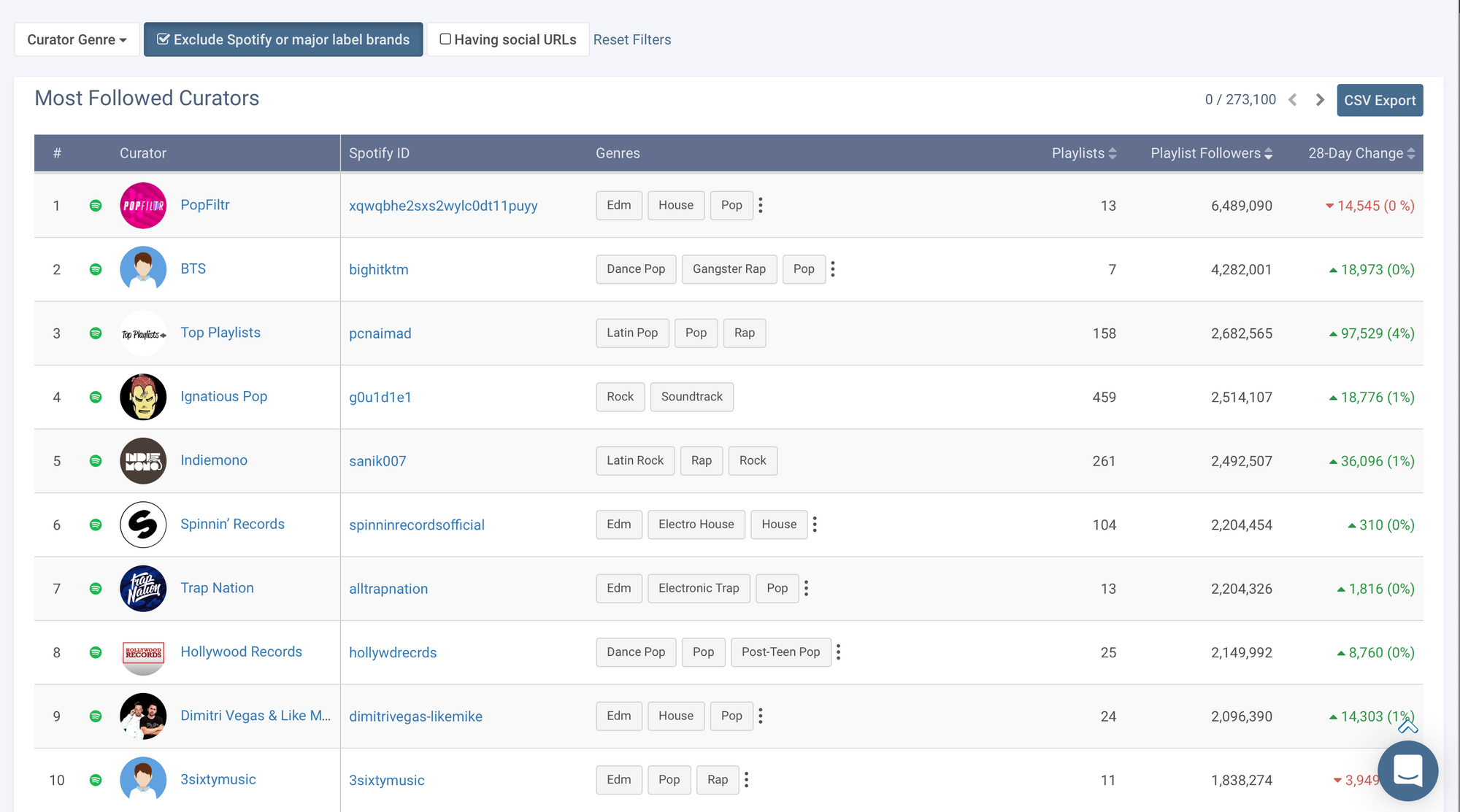This screenshot has width=1460, height=812.
Task: Open the chat support bubble
Action: (x=1407, y=770)
